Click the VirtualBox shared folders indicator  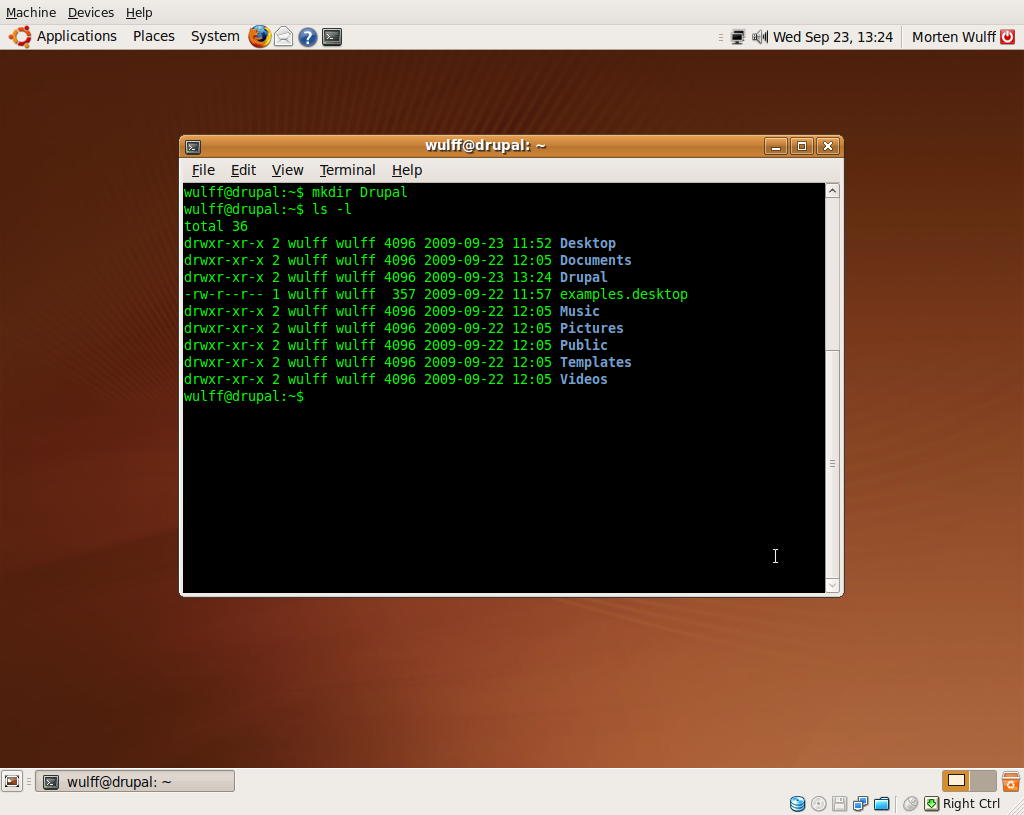pyautogui.click(x=882, y=804)
